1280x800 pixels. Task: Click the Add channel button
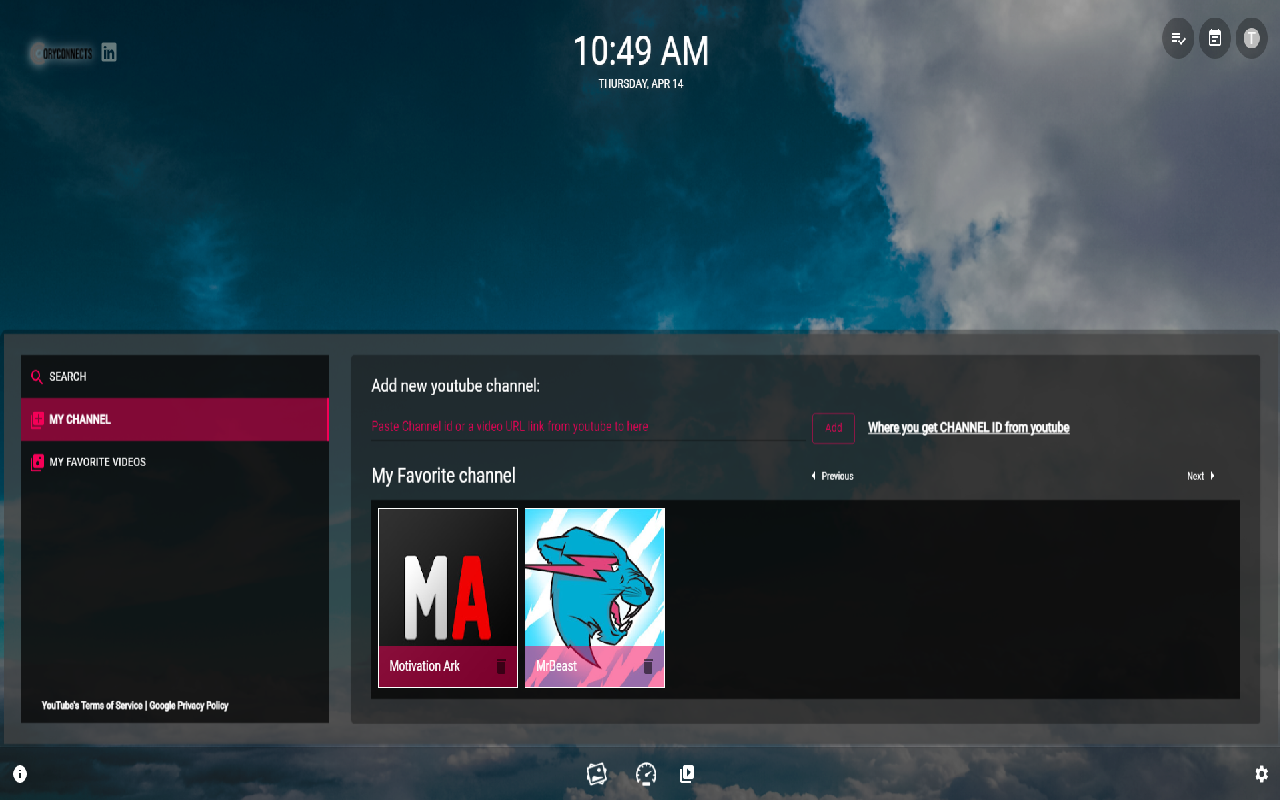click(833, 427)
